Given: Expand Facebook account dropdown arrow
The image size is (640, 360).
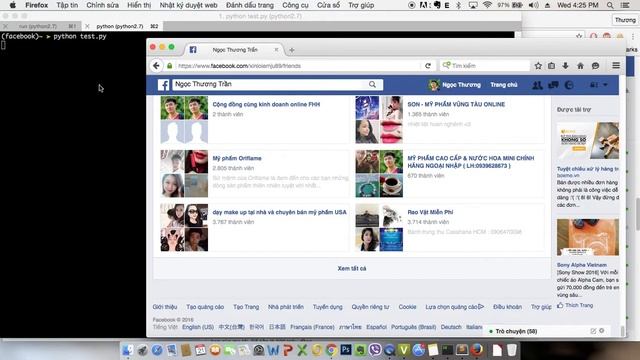Looking at the screenshot, I should point(605,85).
